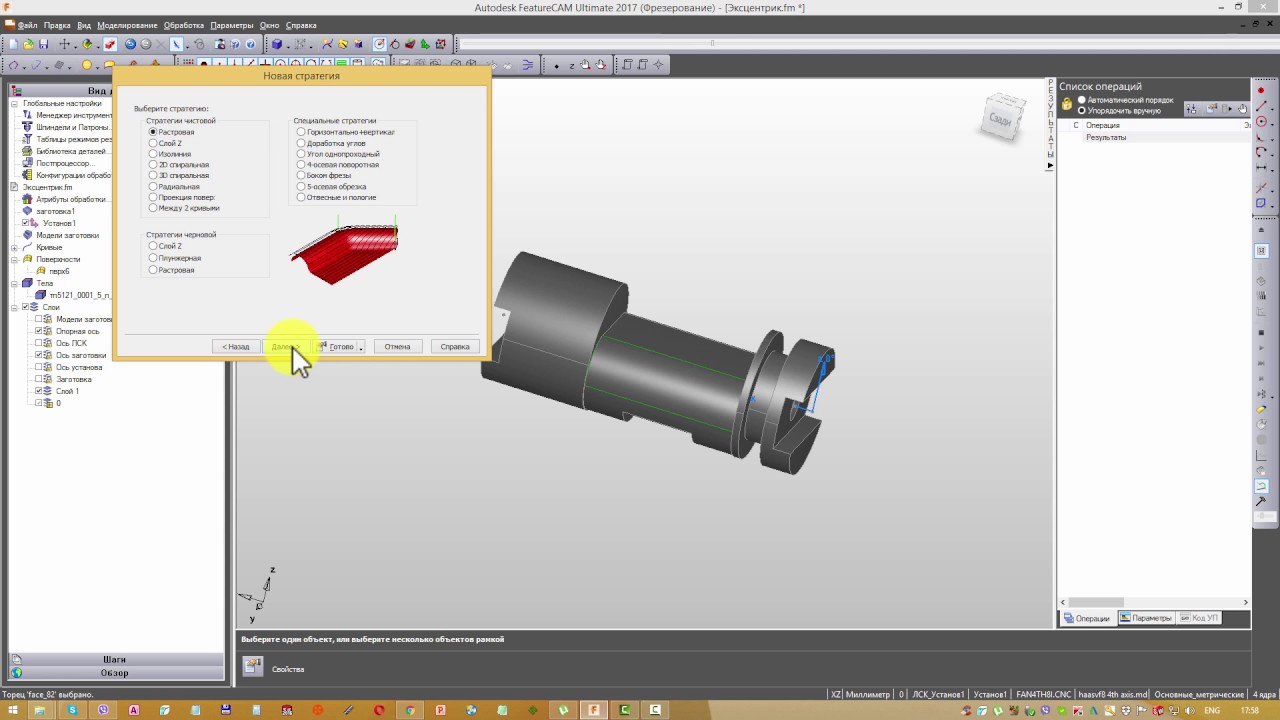This screenshot has height=720, width=1280.
Task: Click the Отмена button
Action: 397,347
